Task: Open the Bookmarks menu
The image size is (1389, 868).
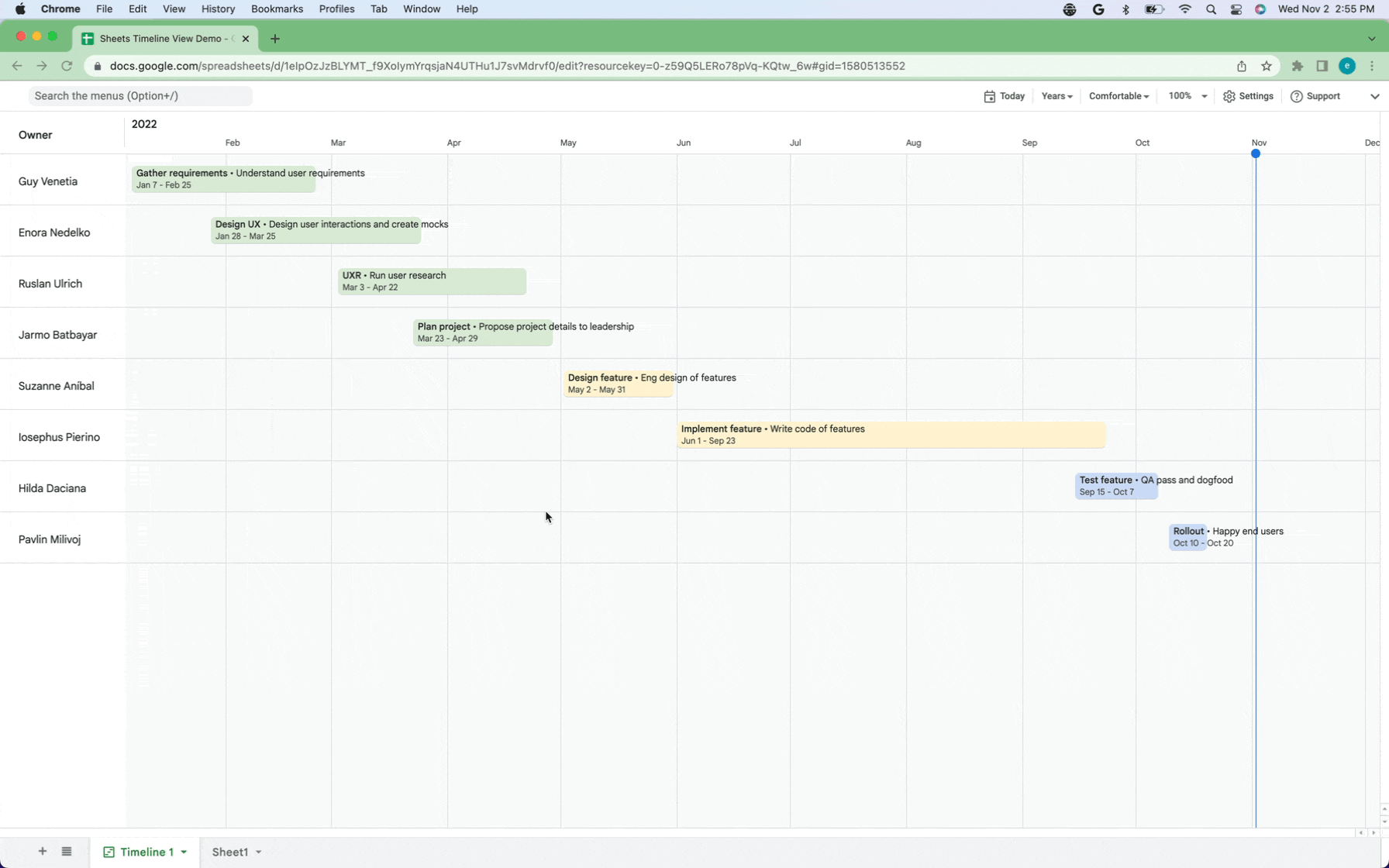Action: click(277, 9)
